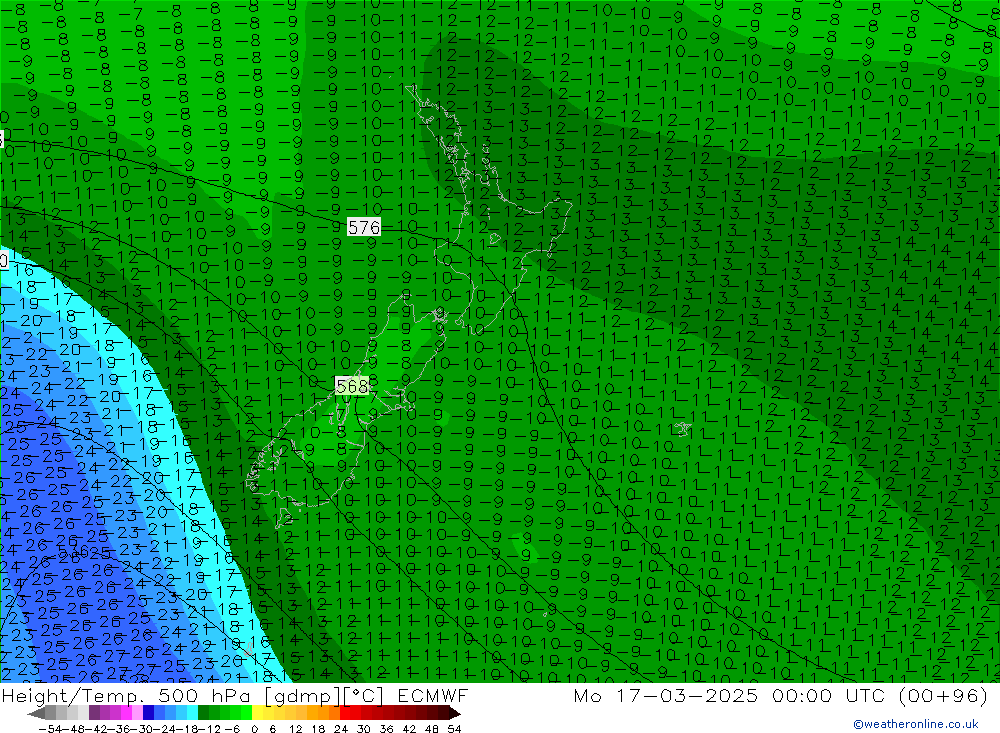Screen dimensions: 1000x733
Task: Click the Chatham Islands outline on the map
Action: pos(682,429)
